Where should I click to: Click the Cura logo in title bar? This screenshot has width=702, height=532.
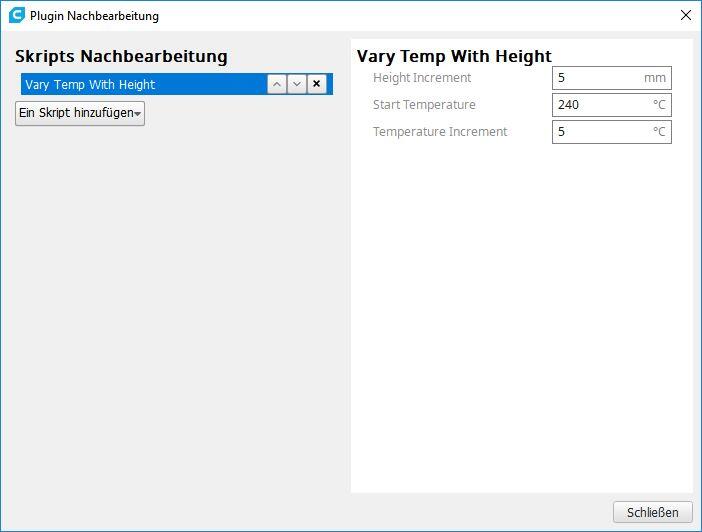click(16, 16)
